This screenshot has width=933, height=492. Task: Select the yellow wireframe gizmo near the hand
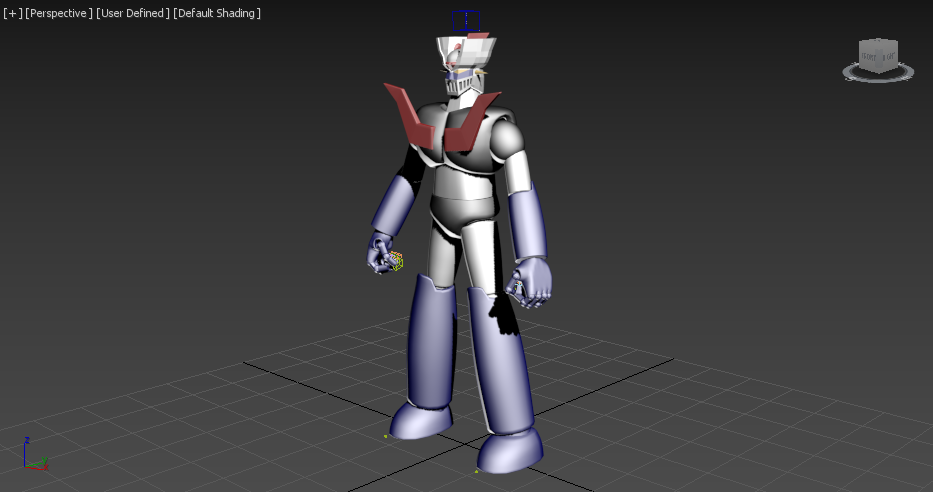click(x=396, y=261)
